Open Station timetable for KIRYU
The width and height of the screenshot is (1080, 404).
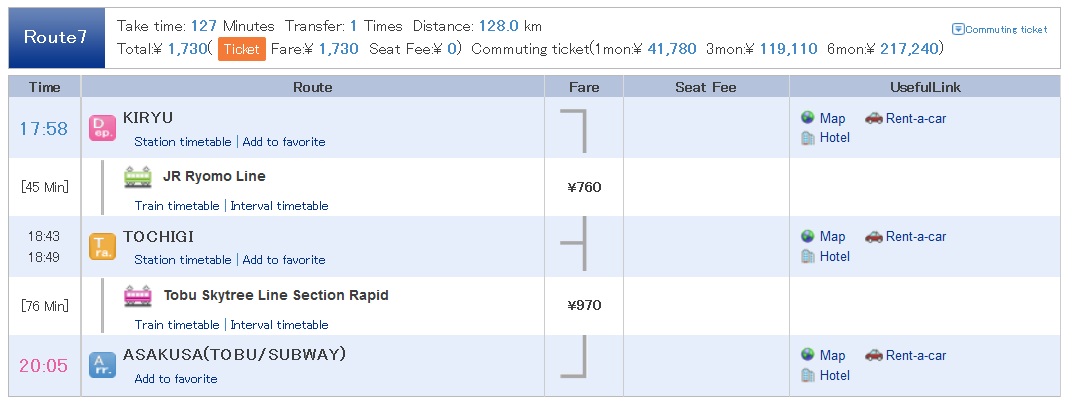click(x=183, y=142)
